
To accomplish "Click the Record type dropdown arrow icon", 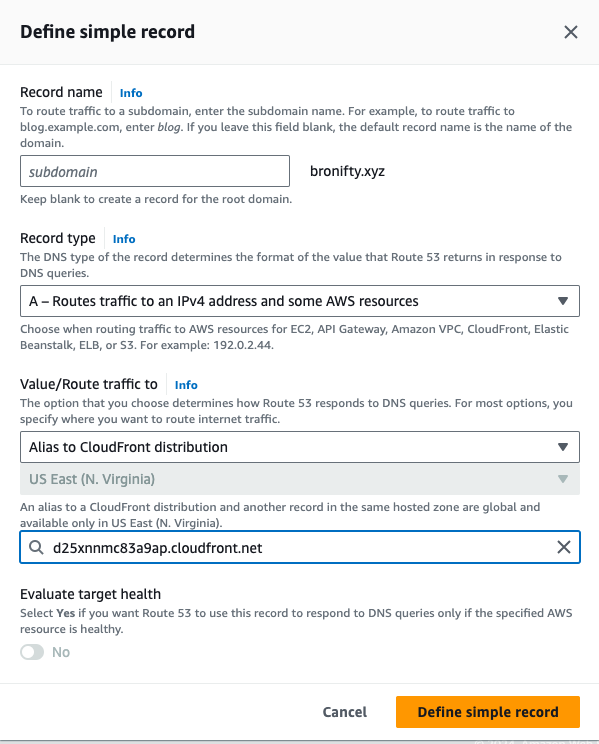I will [x=563, y=301].
